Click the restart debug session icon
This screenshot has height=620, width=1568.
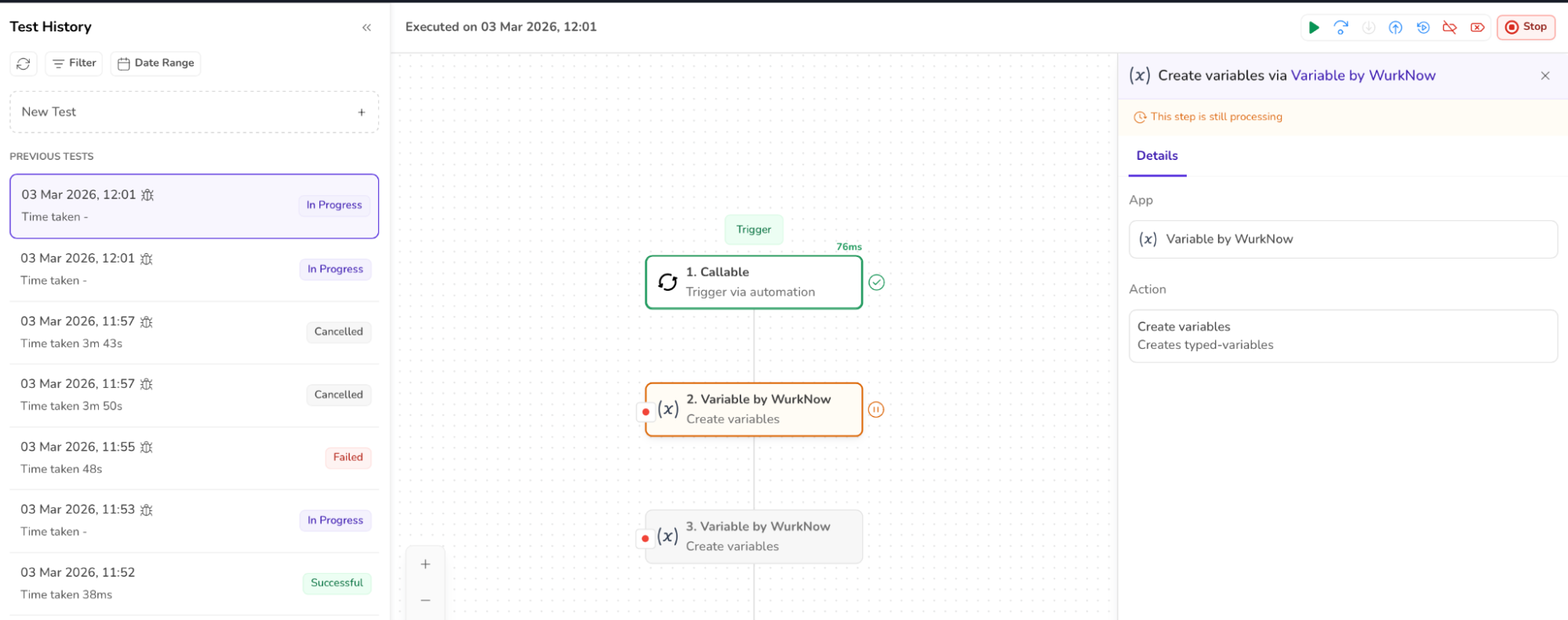pos(1423,27)
